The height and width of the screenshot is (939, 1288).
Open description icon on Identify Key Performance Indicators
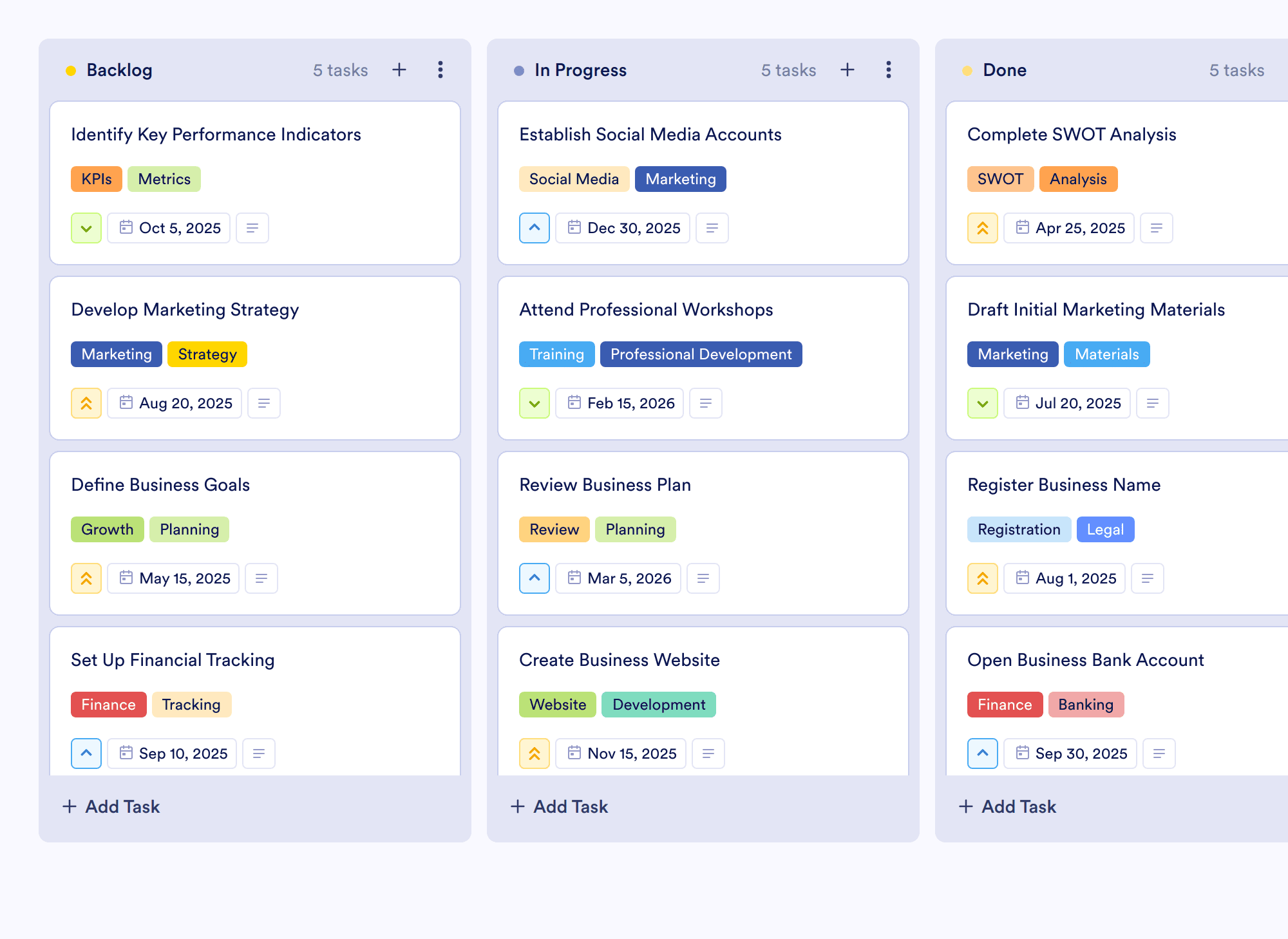pyautogui.click(x=252, y=228)
